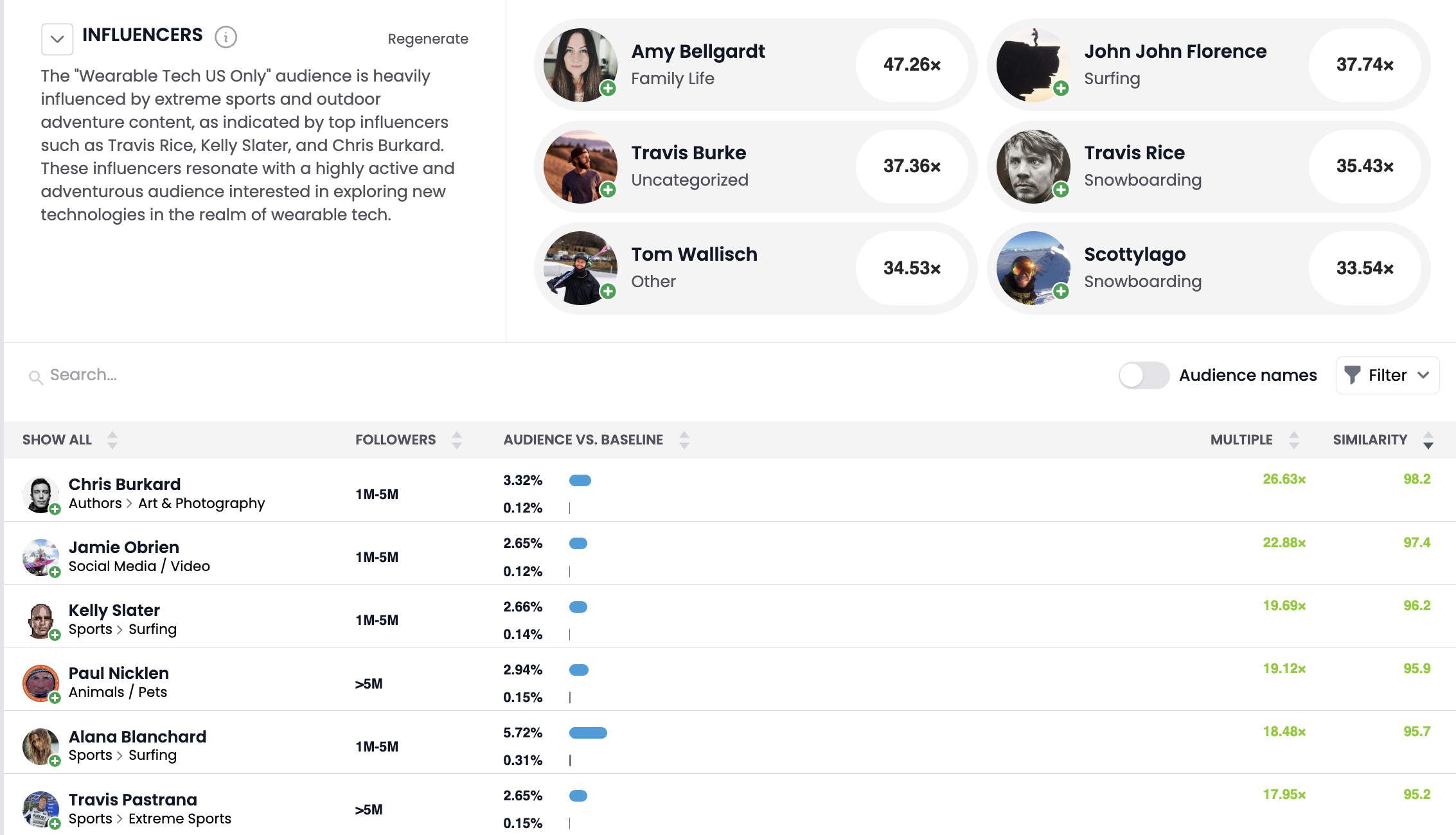Sort the table by Followers column
Screen dimensions: 1456x835
pos(457,440)
